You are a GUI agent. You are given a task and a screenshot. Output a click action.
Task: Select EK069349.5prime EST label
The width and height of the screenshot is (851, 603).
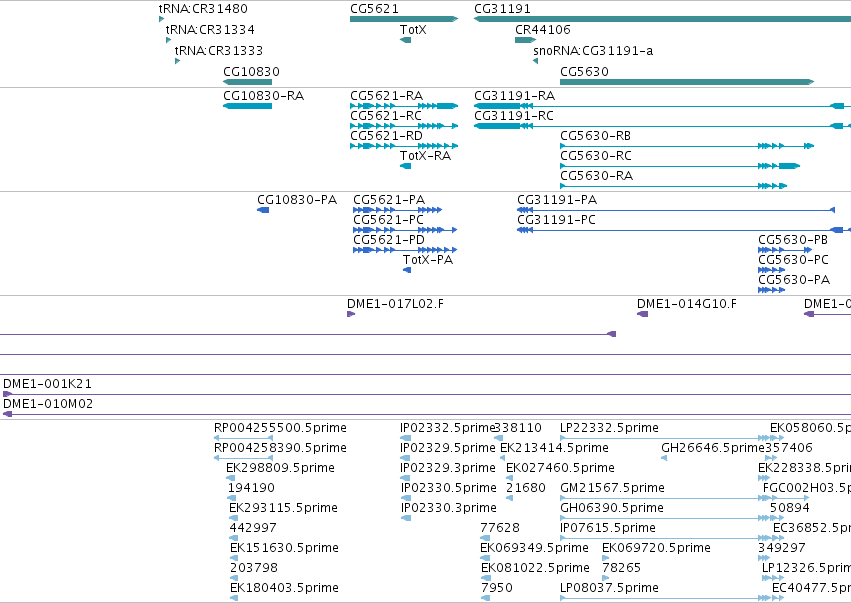(x=535, y=548)
